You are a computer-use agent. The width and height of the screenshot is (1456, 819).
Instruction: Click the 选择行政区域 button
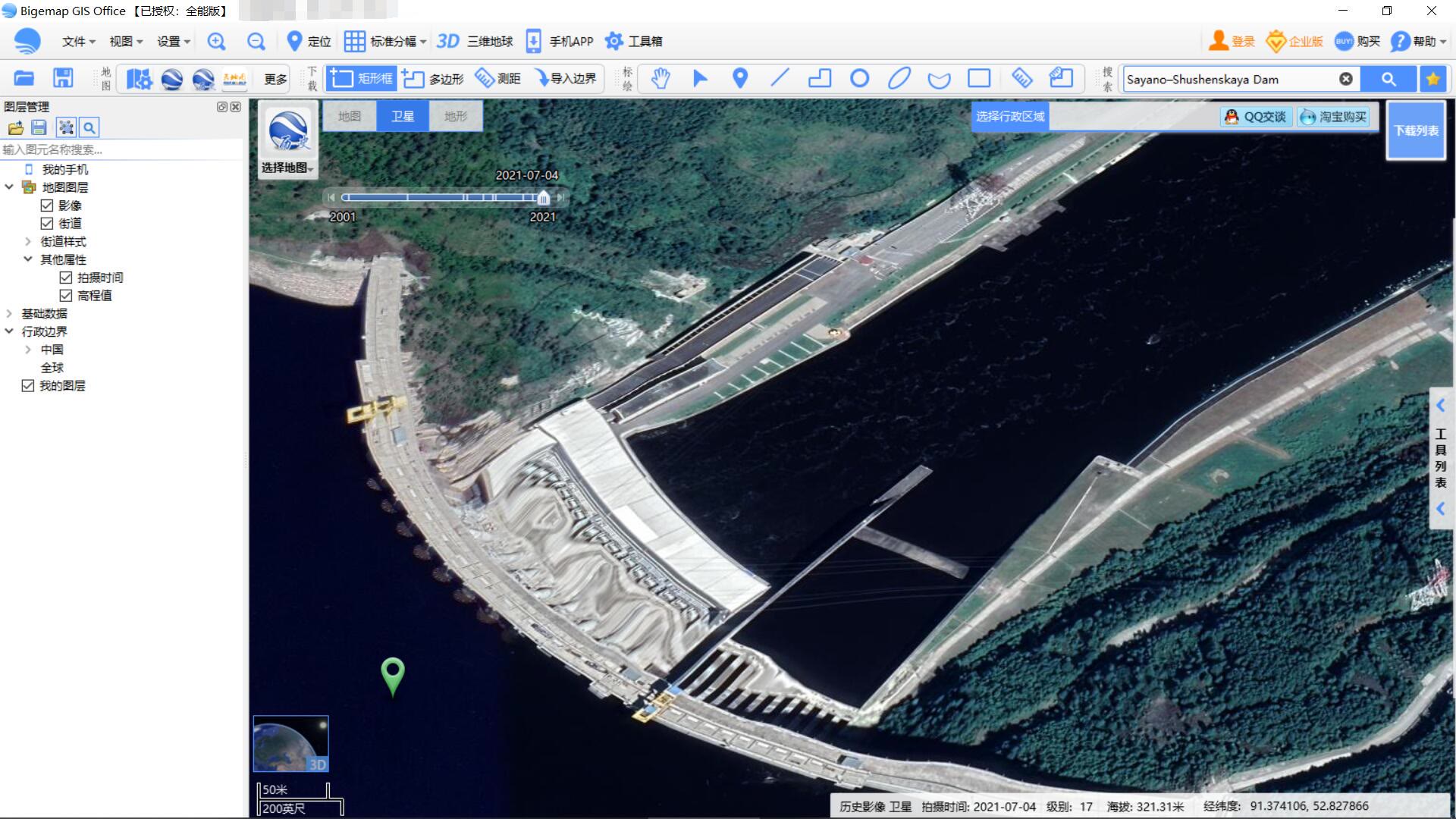[1010, 117]
